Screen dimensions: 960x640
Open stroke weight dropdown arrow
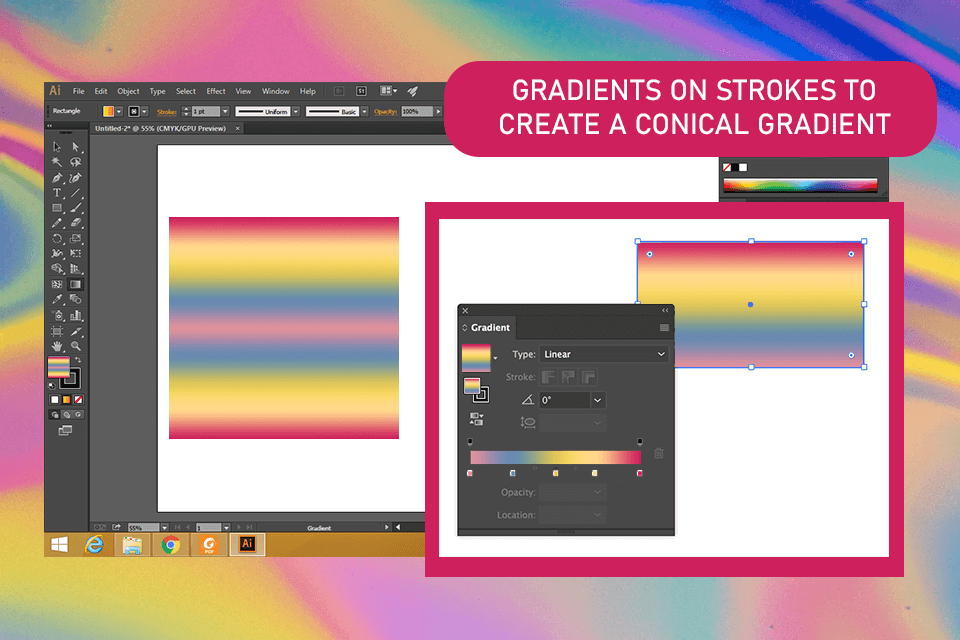pos(225,111)
